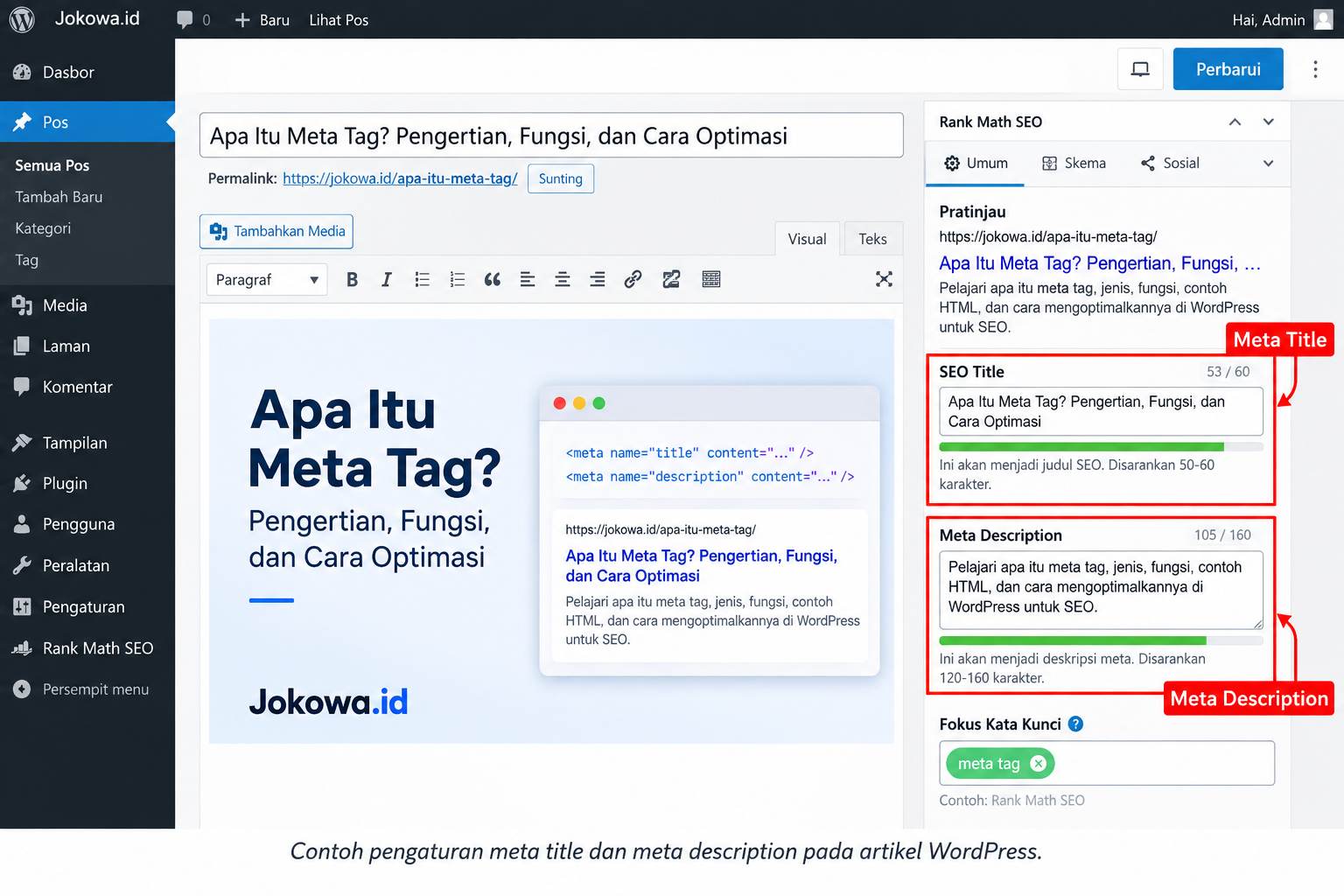Click Sunting permalink button
1344x896 pixels.
[x=560, y=178]
